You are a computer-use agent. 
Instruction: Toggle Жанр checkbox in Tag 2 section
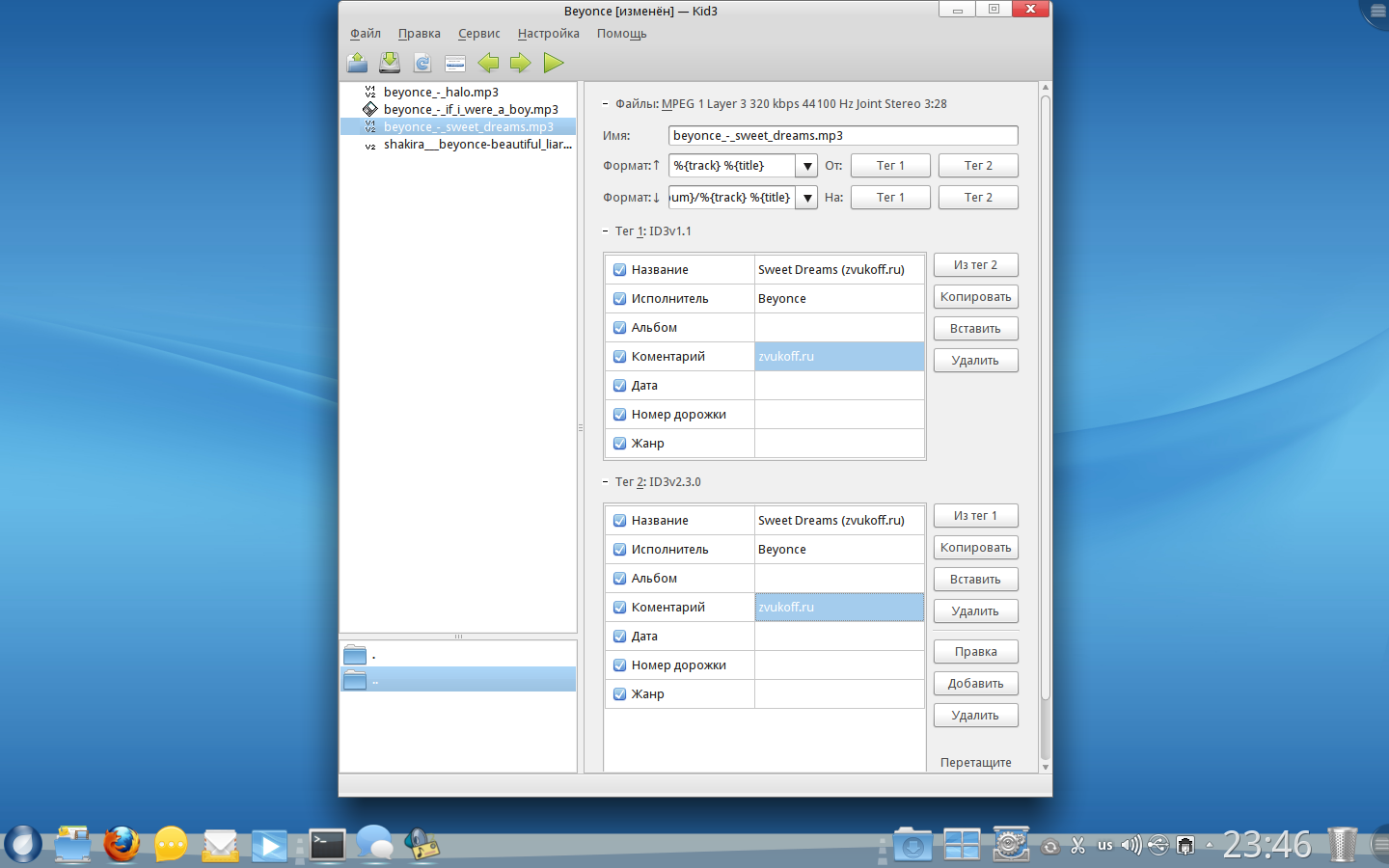click(x=620, y=694)
